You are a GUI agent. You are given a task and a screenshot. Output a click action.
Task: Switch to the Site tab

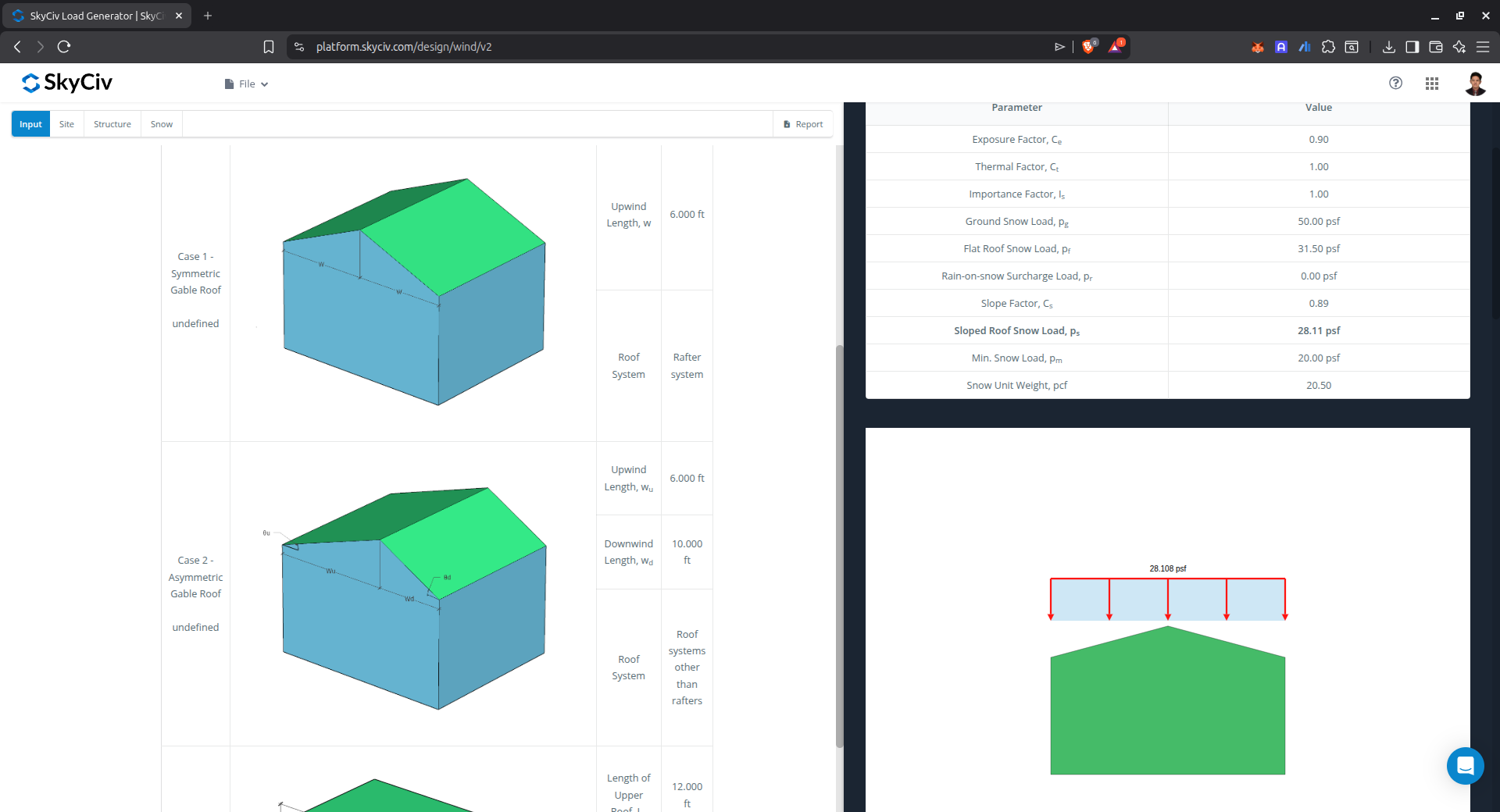(x=66, y=124)
